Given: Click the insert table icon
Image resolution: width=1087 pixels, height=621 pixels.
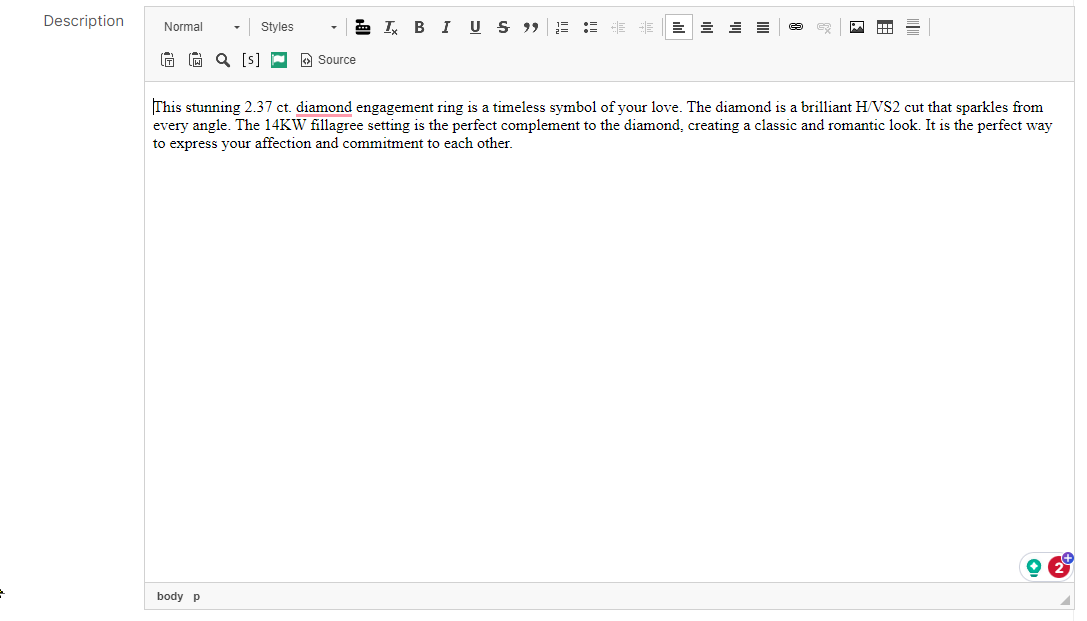Looking at the screenshot, I should [x=885, y=27].
